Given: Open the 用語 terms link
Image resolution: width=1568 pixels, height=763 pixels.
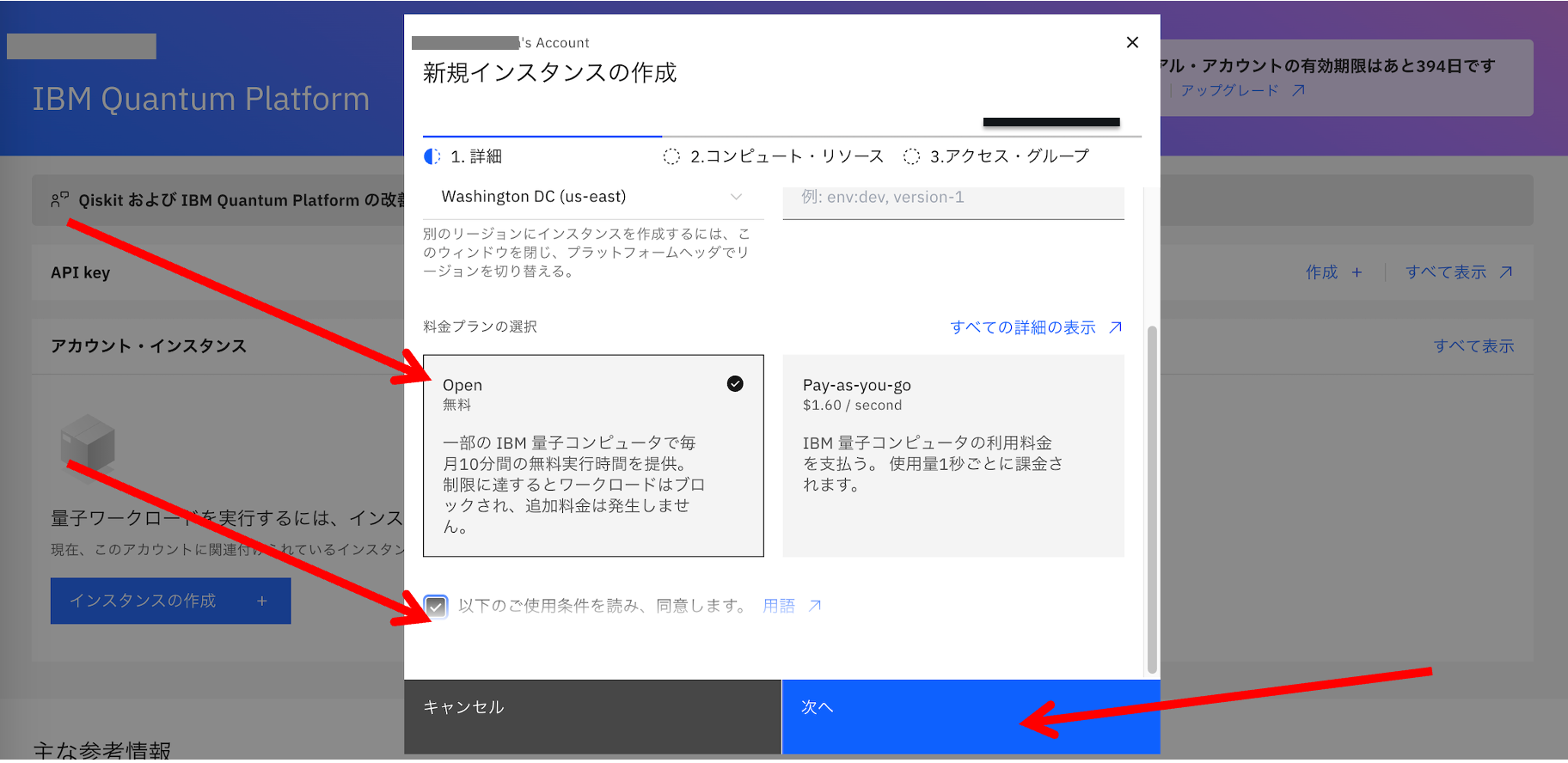Looking at the screenshot, I should pos(792,606).
